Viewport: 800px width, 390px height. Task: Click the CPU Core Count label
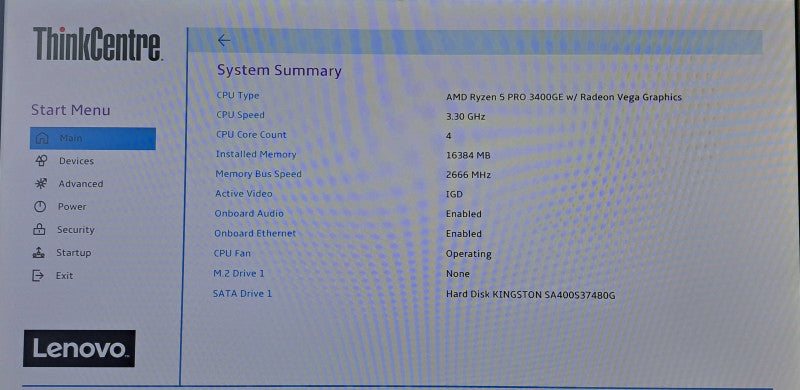[251, 135]
